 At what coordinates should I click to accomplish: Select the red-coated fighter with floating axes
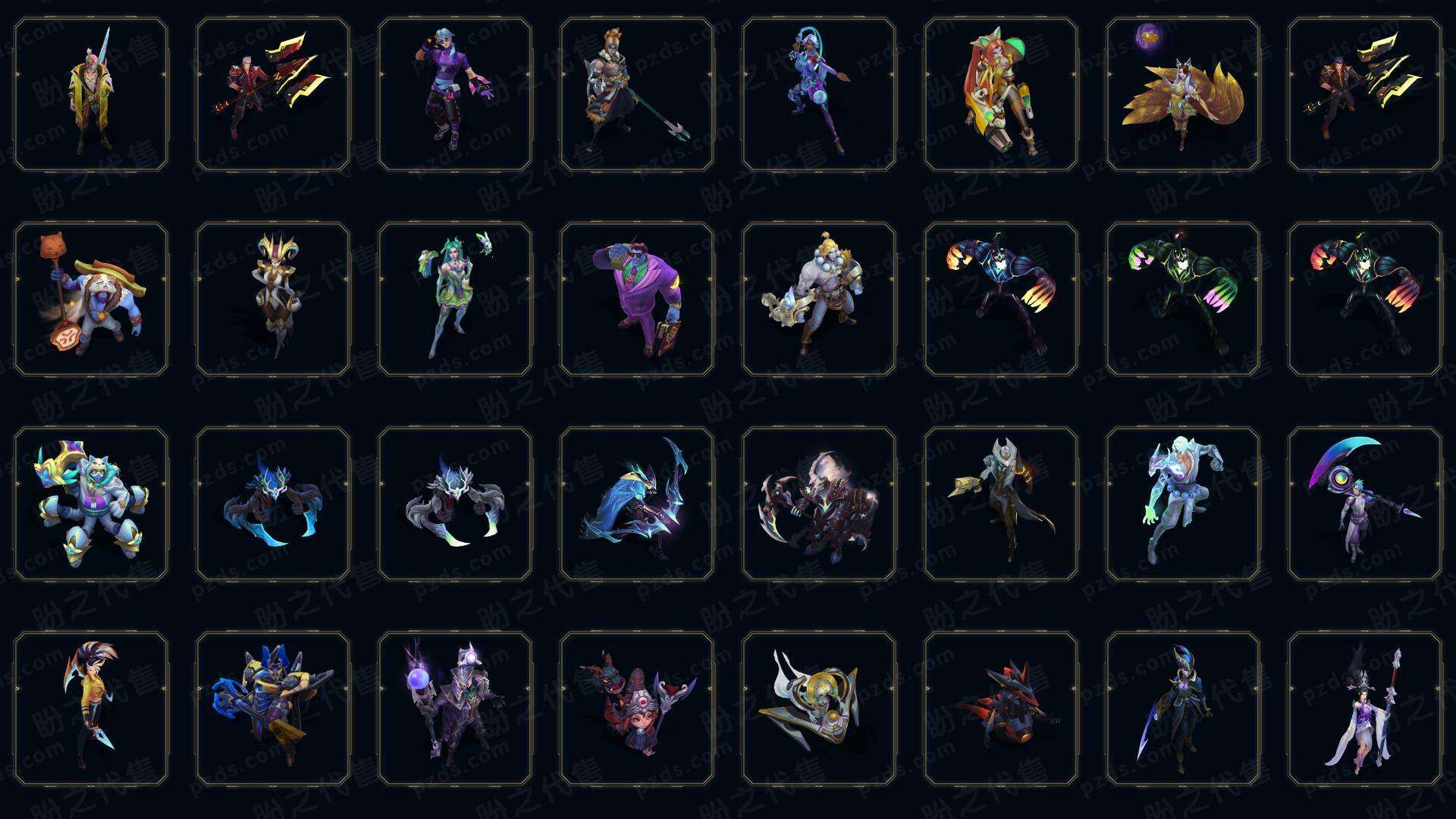273,94
